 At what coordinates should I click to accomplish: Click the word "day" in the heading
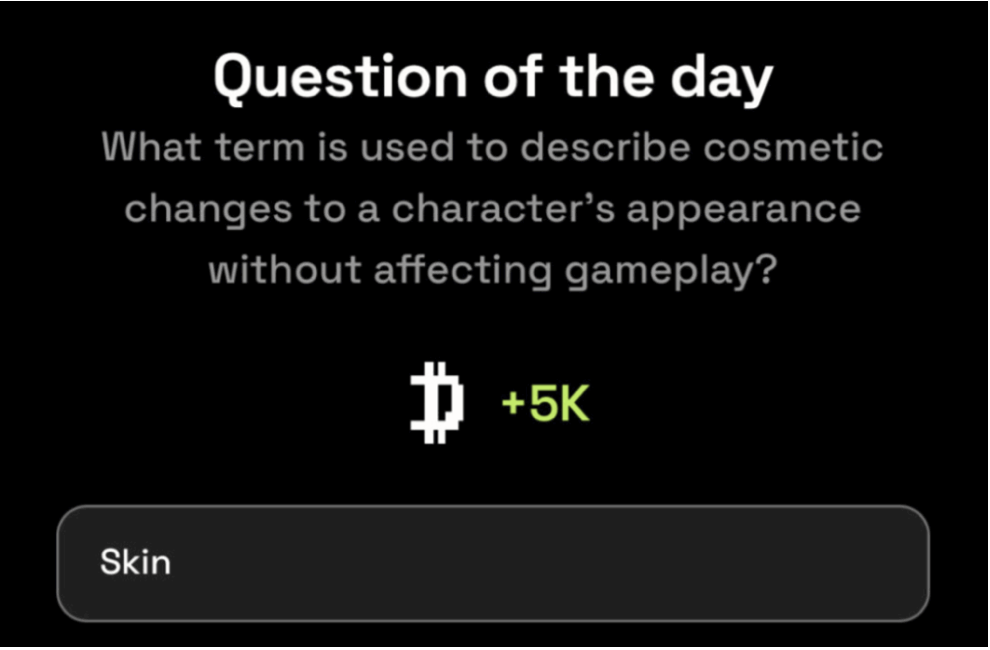coord(721,78)
